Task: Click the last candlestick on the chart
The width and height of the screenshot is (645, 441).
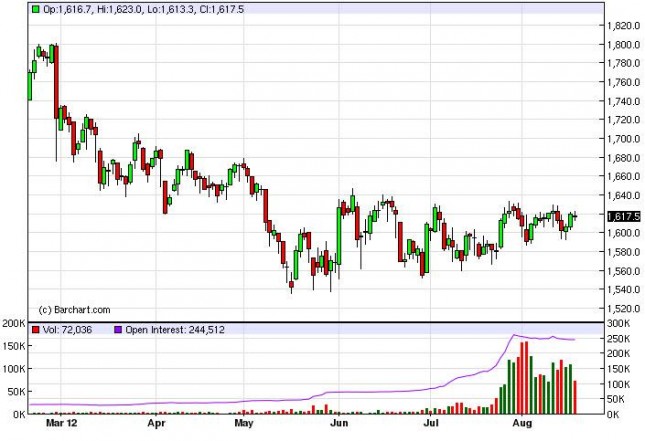Action: click(575, 216)
